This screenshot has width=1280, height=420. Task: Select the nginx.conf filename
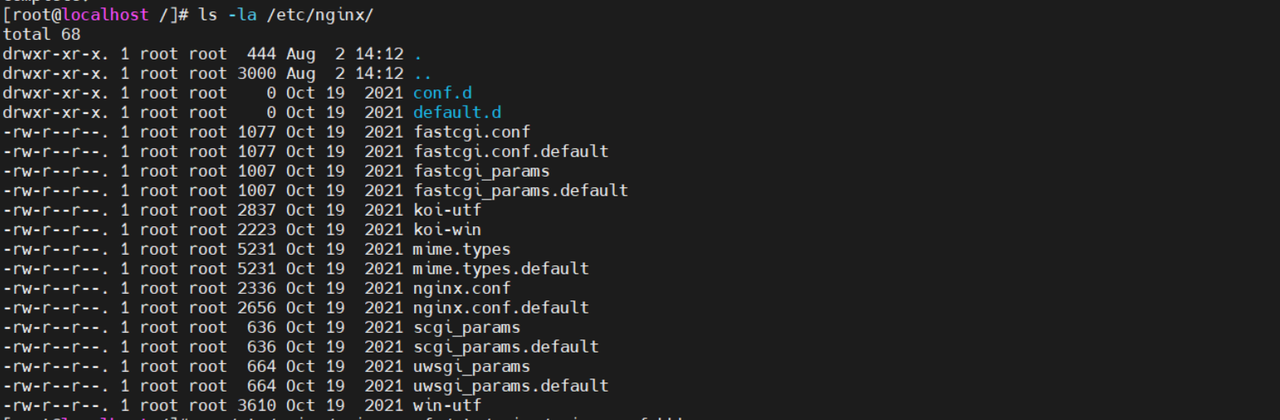click(x=462, y=288)
